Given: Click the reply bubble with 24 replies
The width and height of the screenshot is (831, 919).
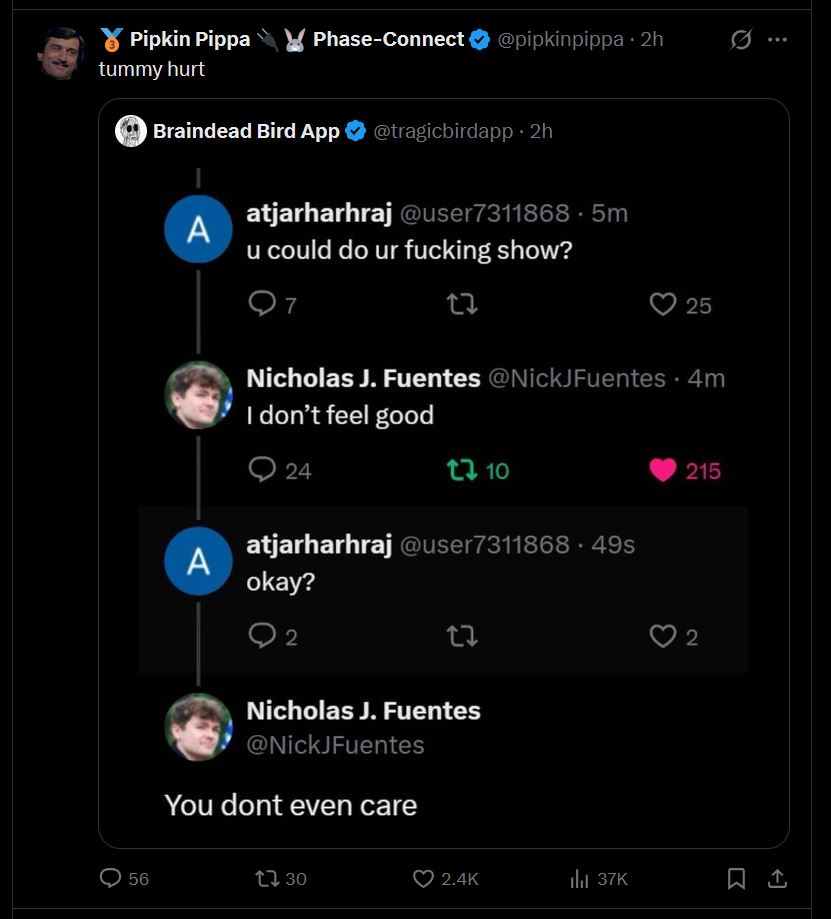Looking at the screenshot, I should coord(262,470).
